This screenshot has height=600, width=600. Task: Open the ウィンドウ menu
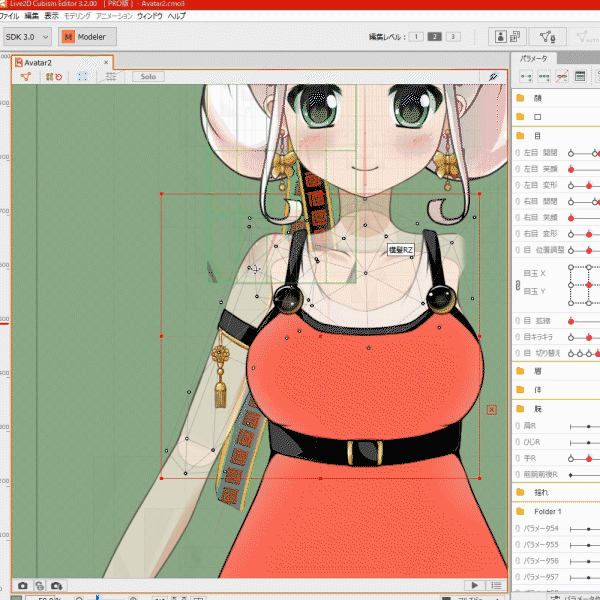pyautogui.click(x=150, y=16)
